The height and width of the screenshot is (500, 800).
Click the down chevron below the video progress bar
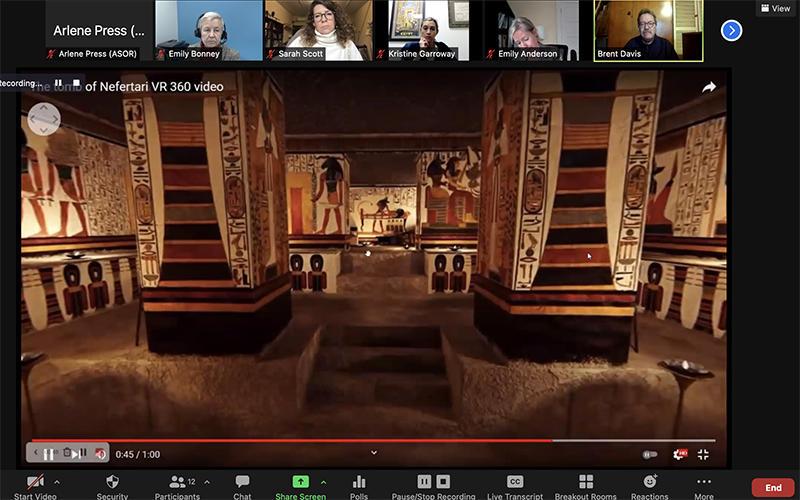(374, 453)
